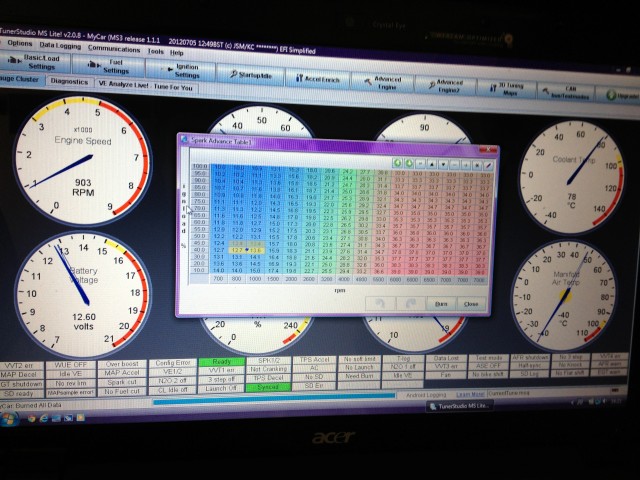This screenshot has width=640, height=480.
Task: Click the Config Error status indicator
Action: (173, 363)
